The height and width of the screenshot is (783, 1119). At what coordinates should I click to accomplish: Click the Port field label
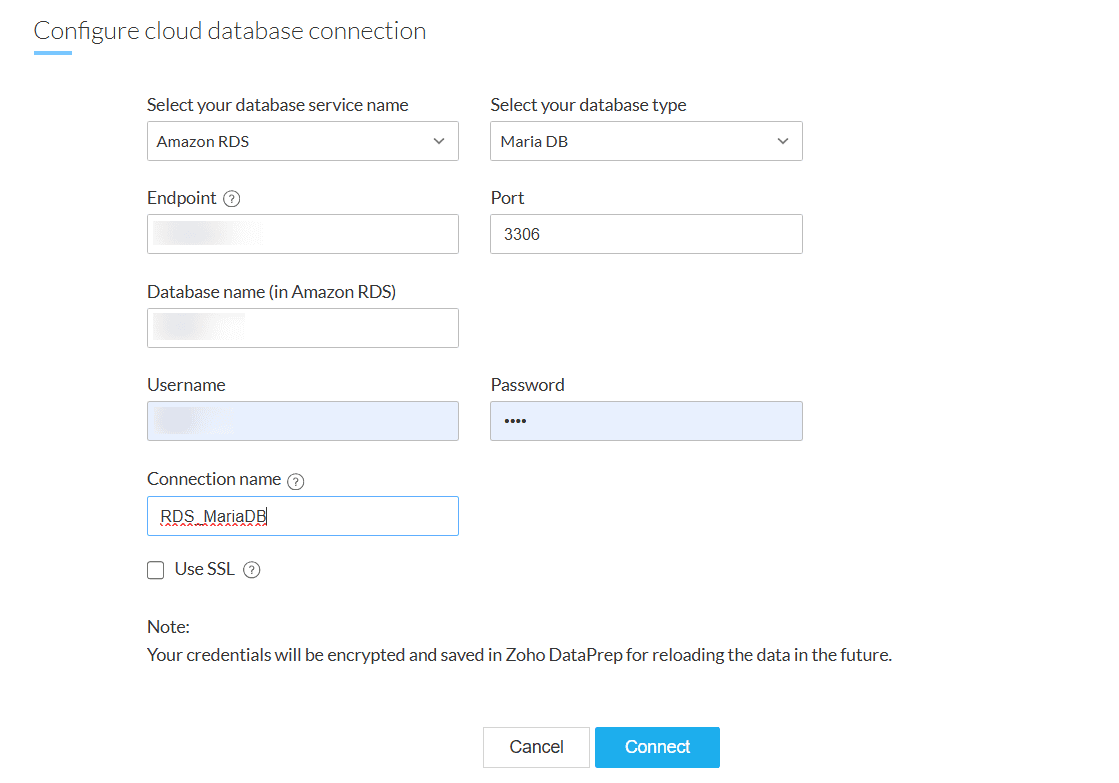coord(507,198)
